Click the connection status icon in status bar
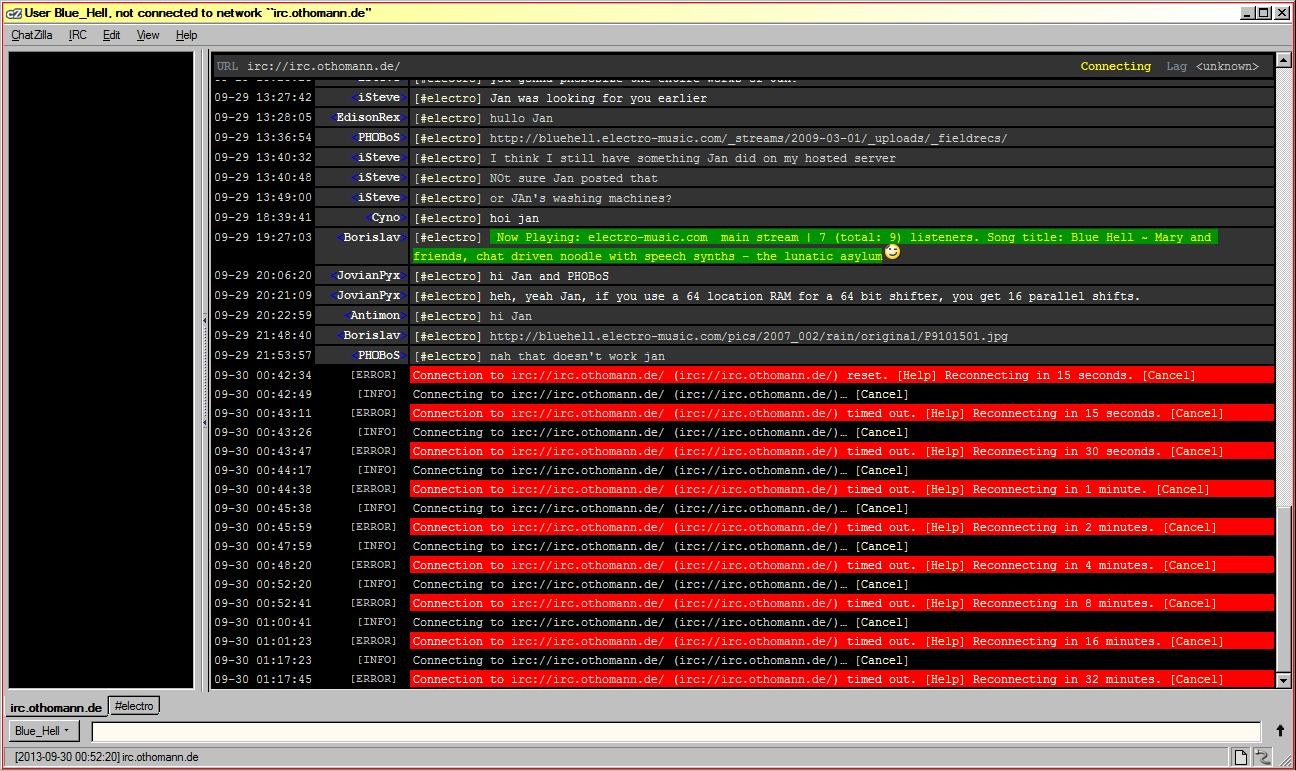The image size is (1296, 771). pos(1262,757)
